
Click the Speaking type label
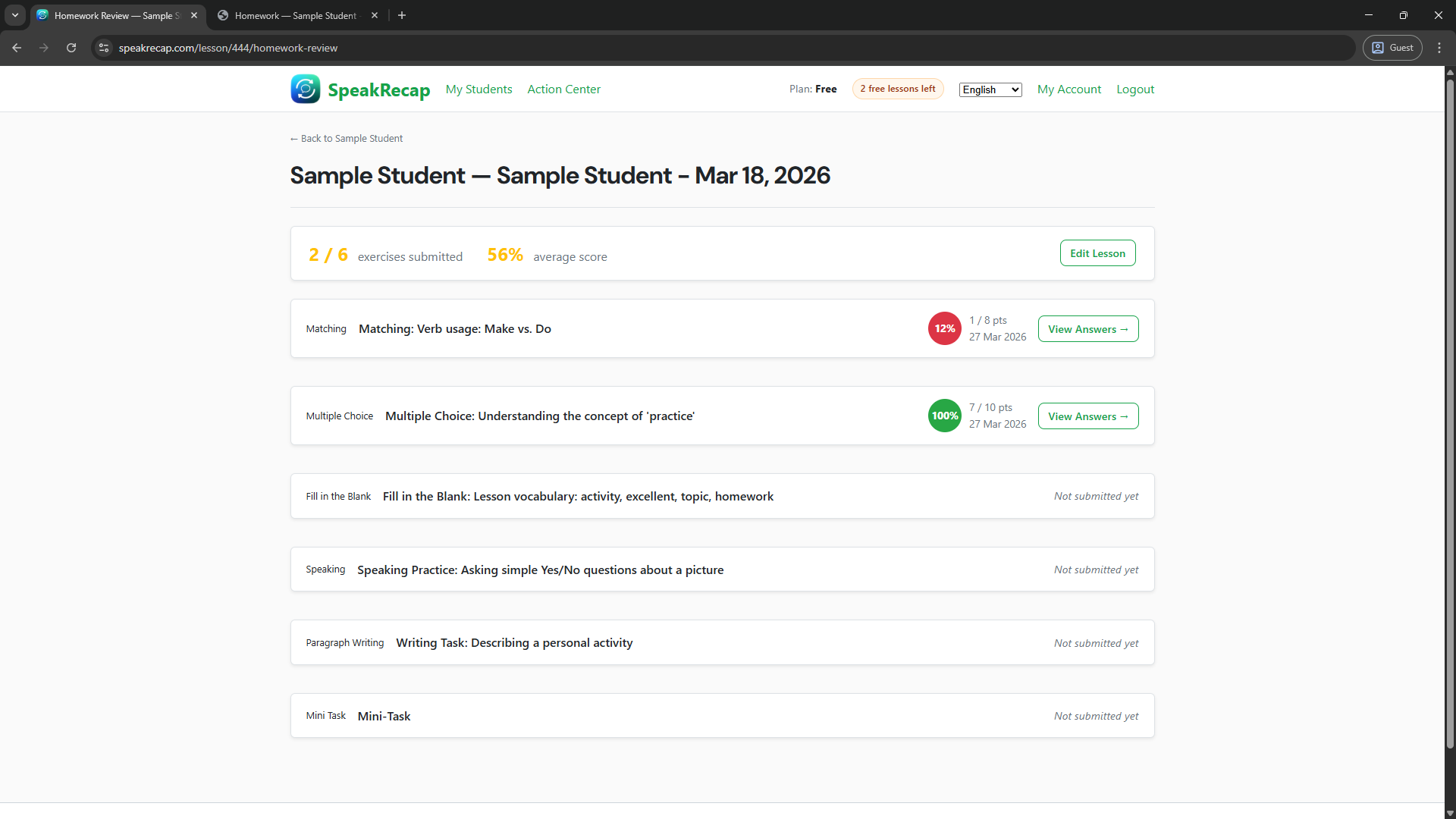coord(325,569)
